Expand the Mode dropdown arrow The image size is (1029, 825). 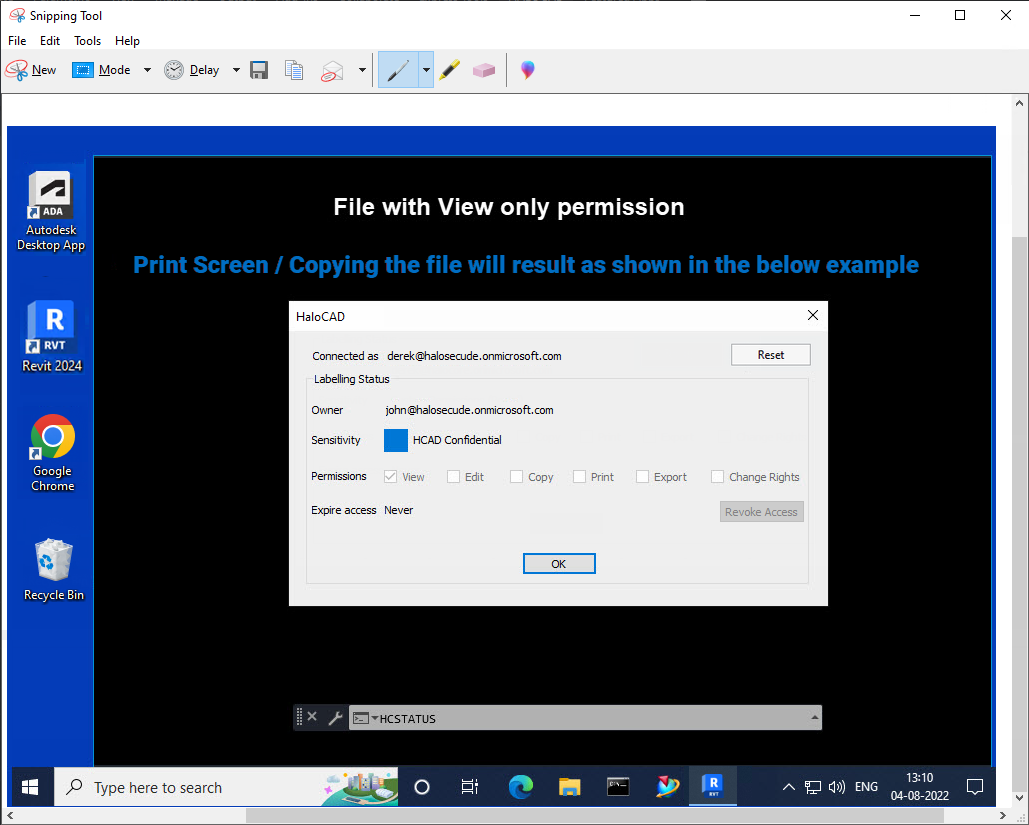[147, 70]
